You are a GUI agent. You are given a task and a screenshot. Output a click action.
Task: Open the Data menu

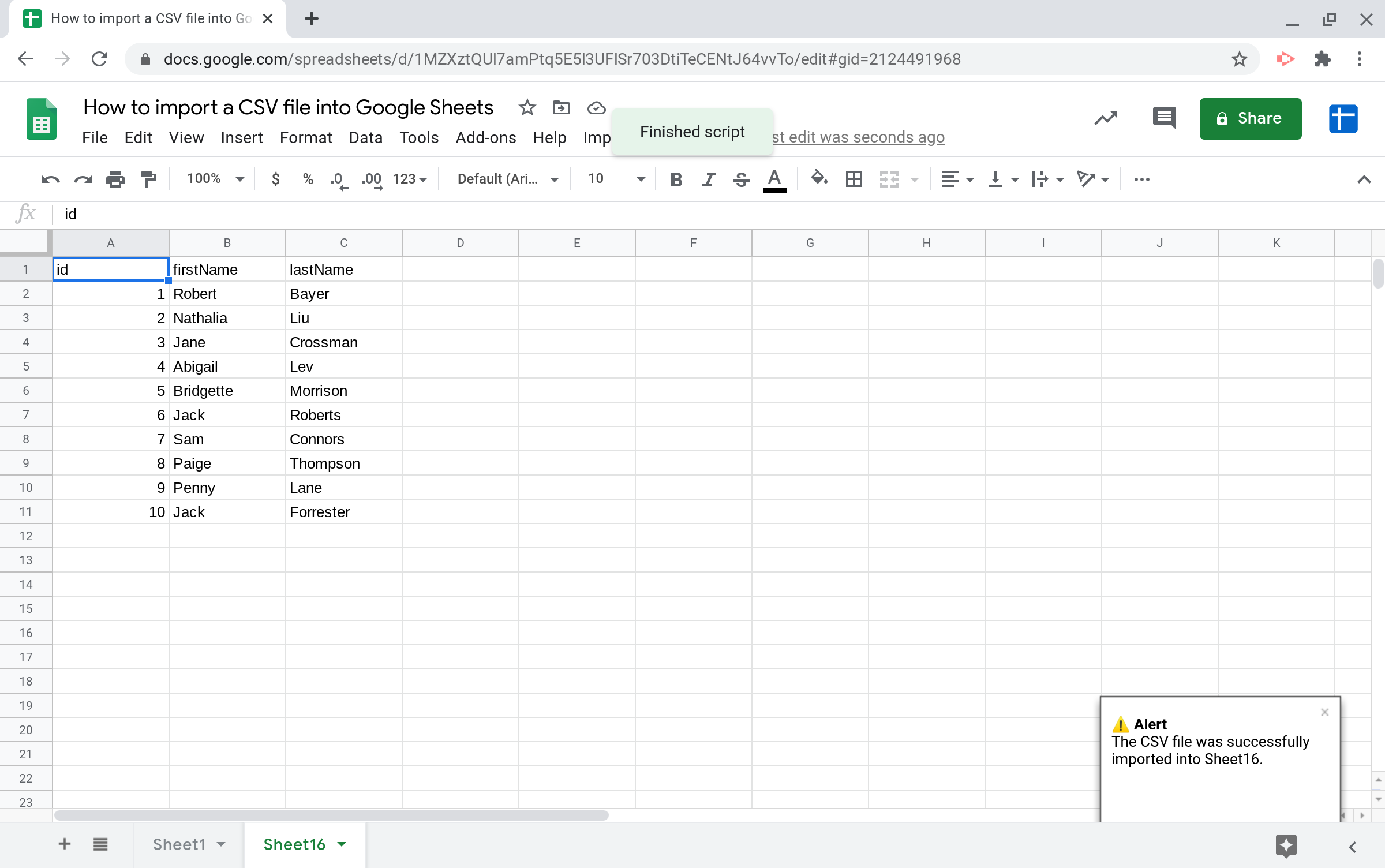366,138
